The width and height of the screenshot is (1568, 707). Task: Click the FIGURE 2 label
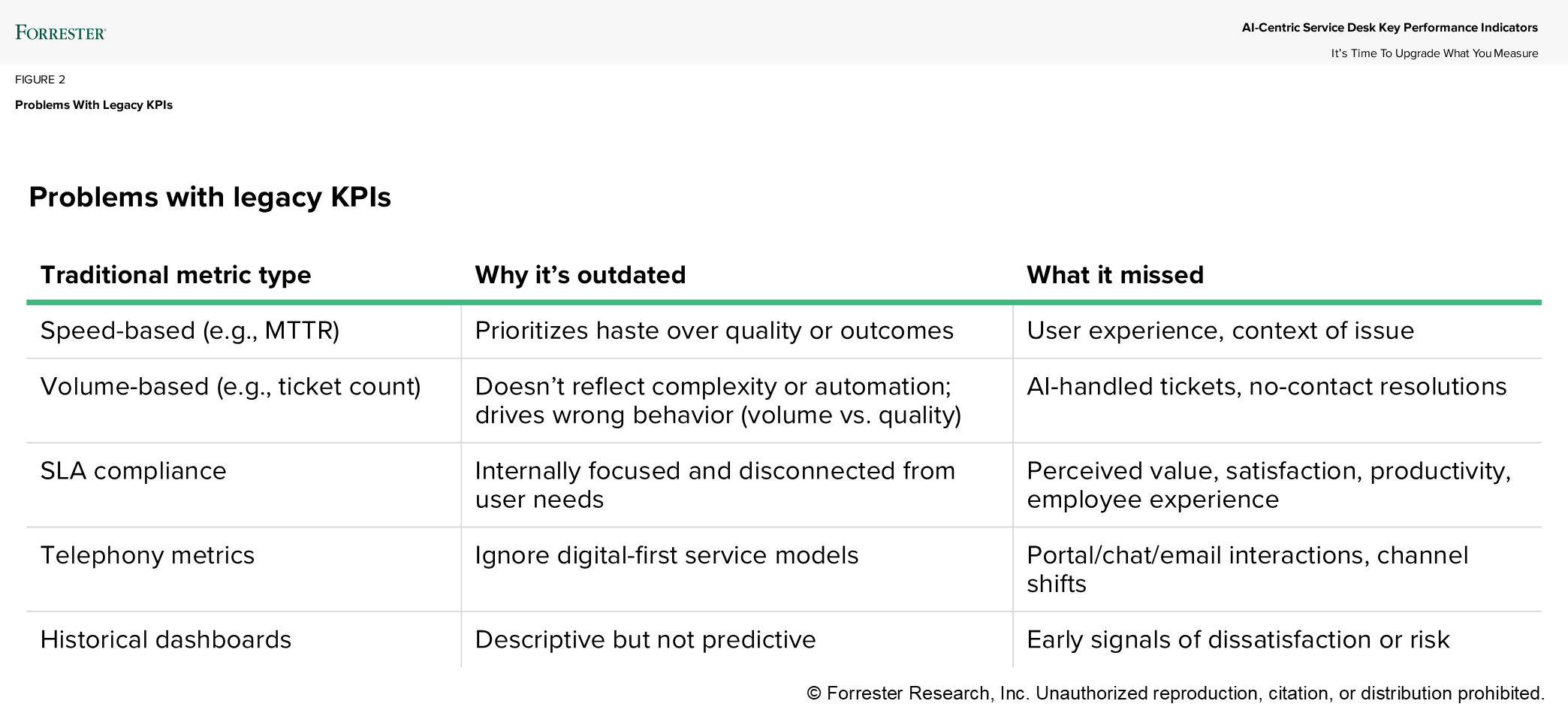tap(41, 80)
